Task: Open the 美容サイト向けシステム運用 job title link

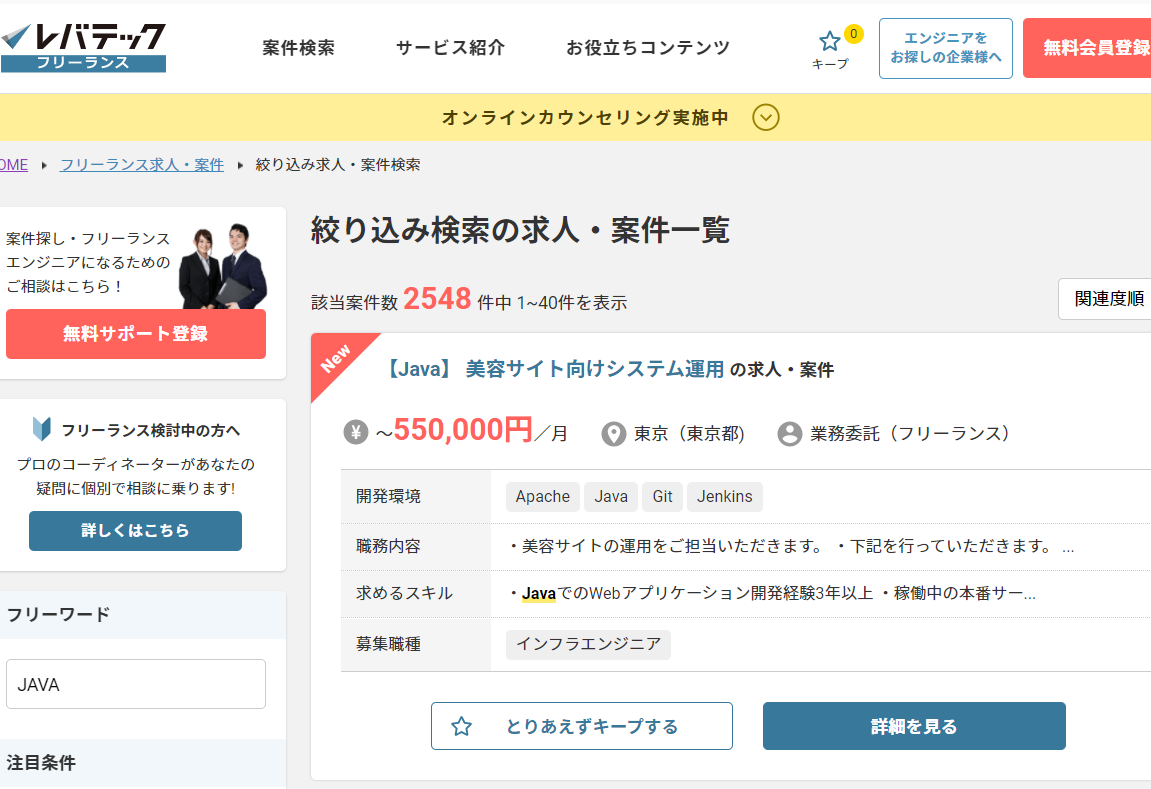Action: click(x=594, y=369)
